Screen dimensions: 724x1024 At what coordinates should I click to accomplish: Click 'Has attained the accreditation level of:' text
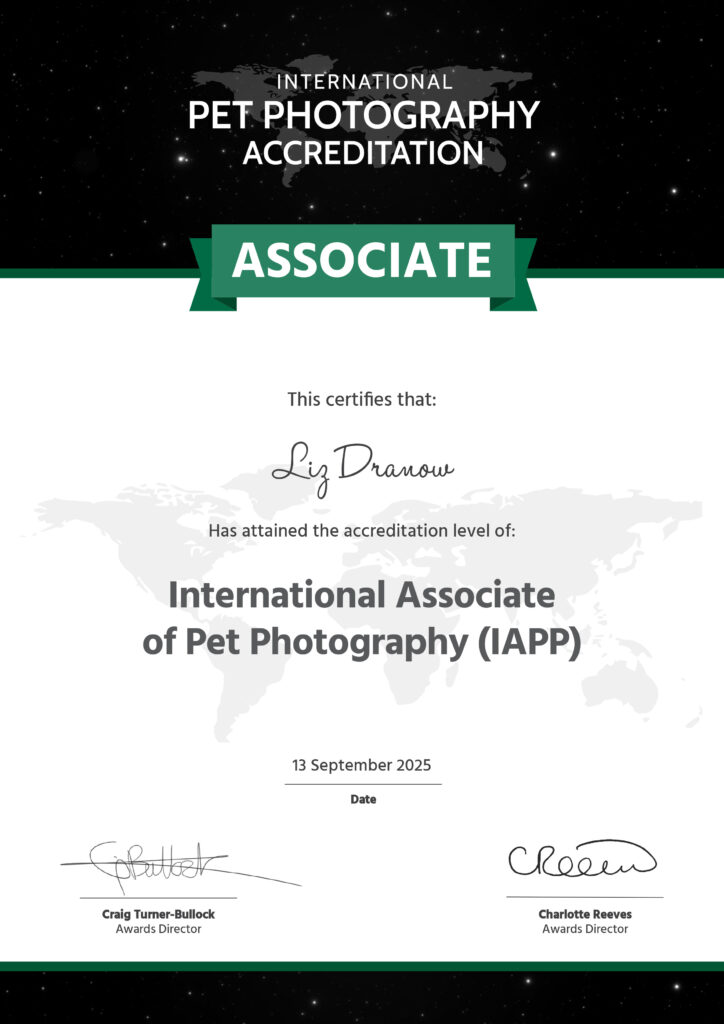point(362,530)
